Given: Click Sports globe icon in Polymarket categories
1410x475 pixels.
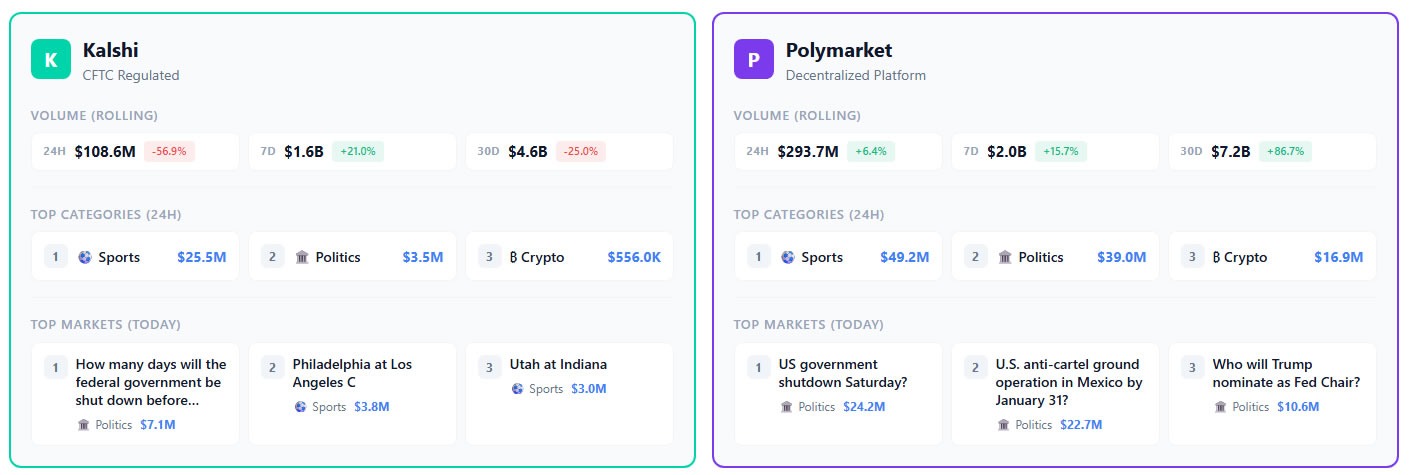Looking at the screenshot, I should (x=787, y=257).
